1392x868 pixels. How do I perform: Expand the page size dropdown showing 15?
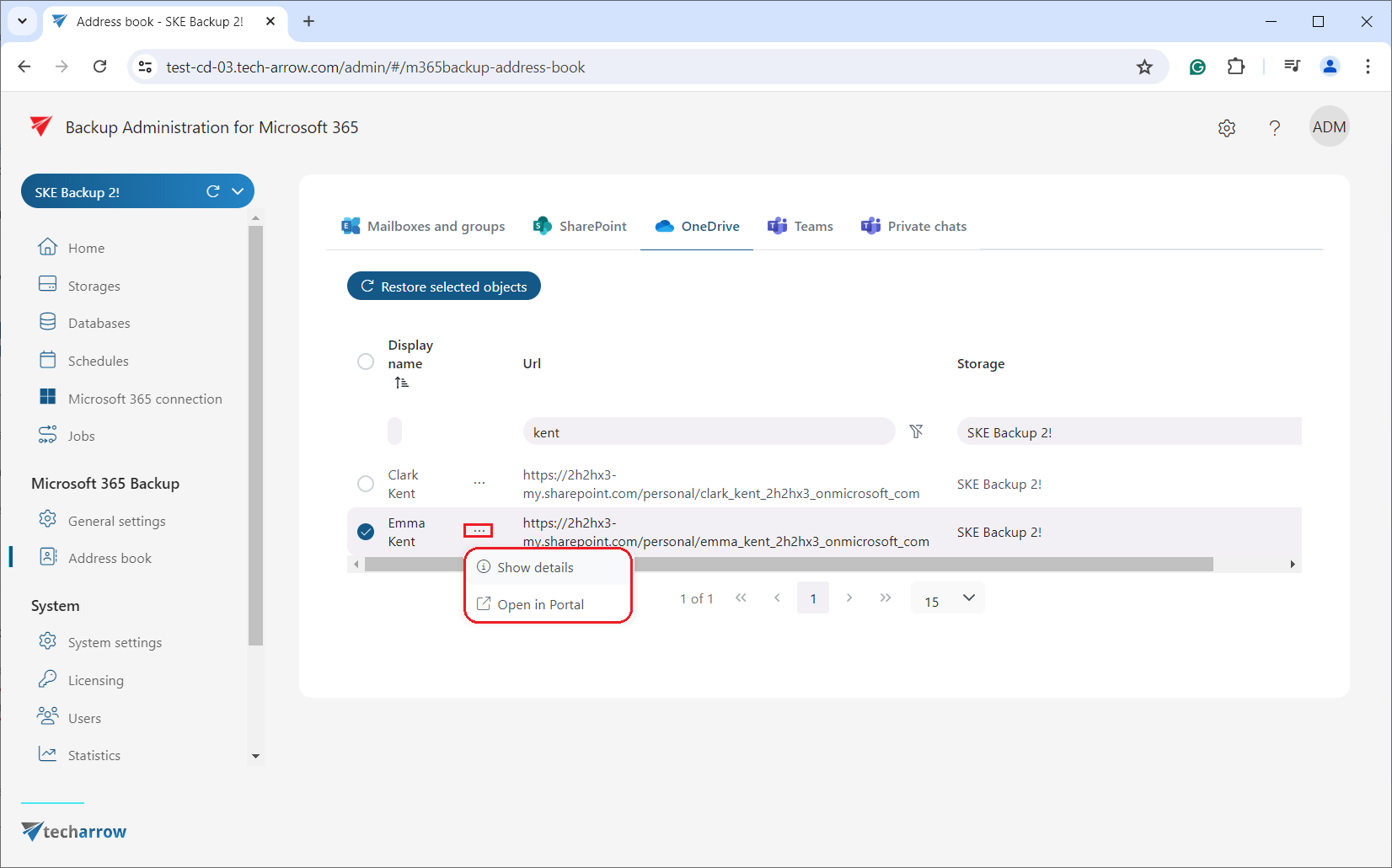948,599
